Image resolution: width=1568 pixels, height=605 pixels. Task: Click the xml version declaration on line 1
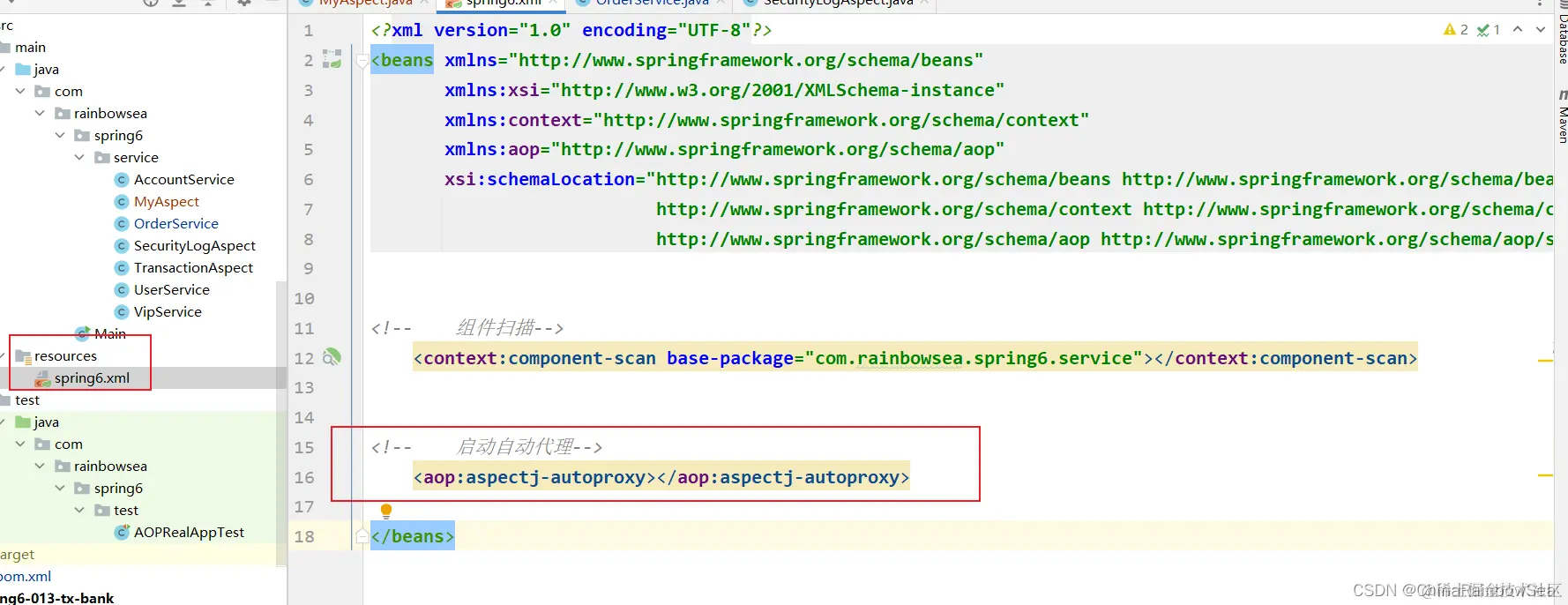pos(571,30)
